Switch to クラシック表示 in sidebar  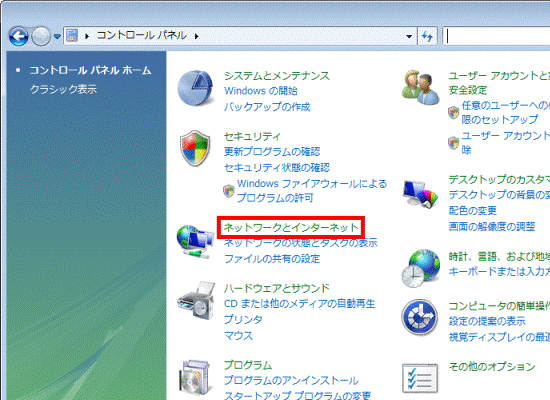63,89
